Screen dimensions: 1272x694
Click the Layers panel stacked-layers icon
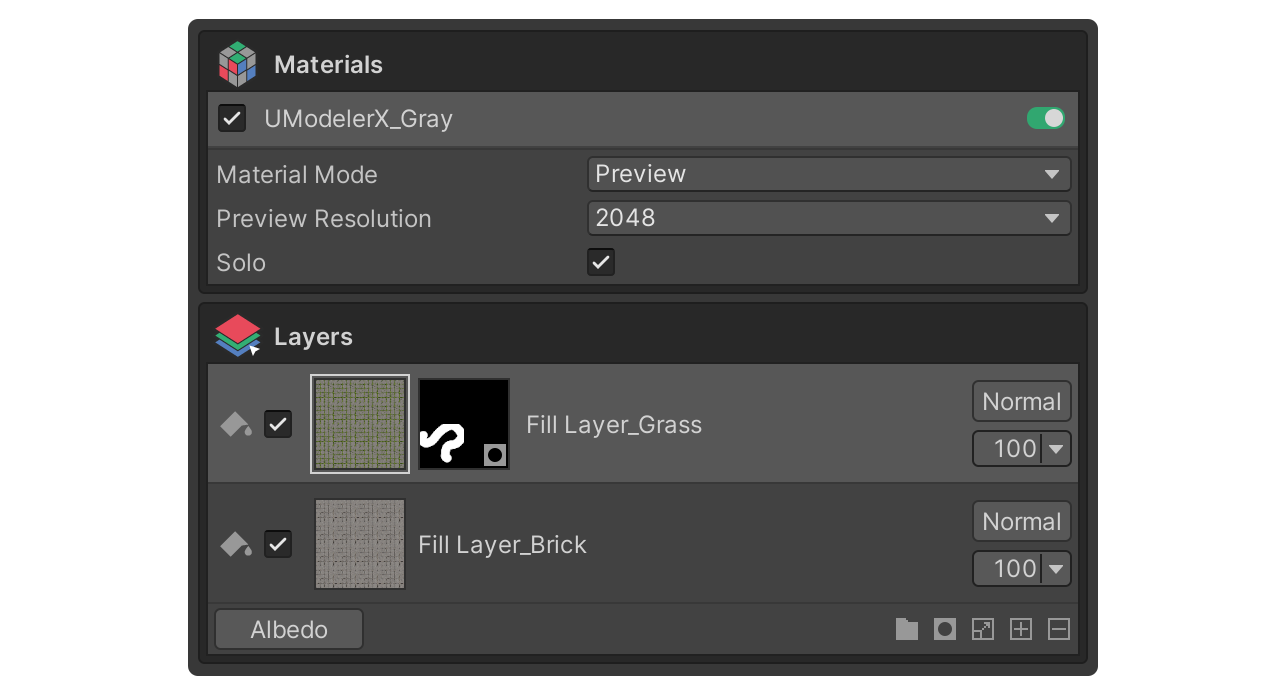point(236,335)
